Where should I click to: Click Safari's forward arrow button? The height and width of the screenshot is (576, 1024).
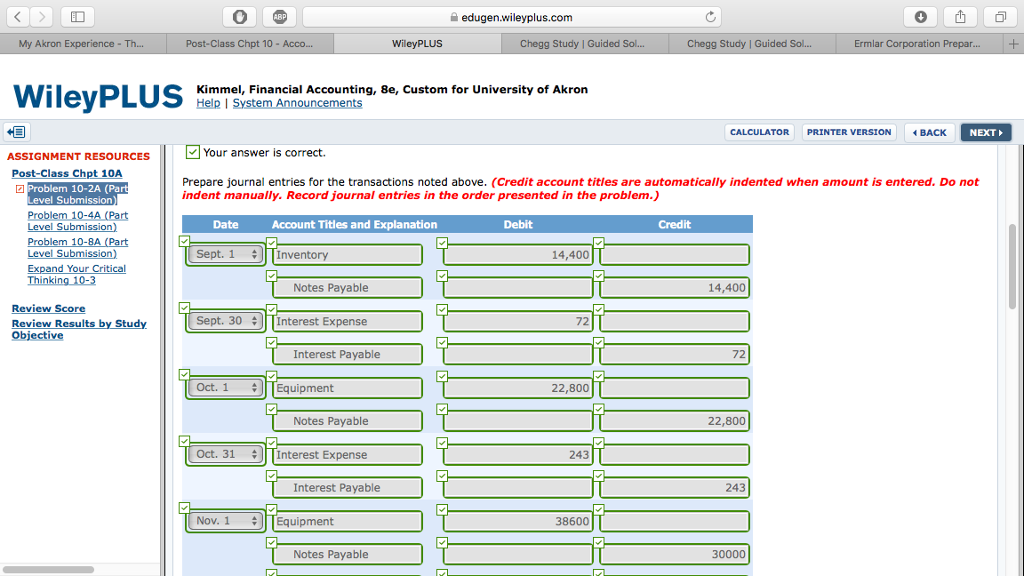coord(42,17)
